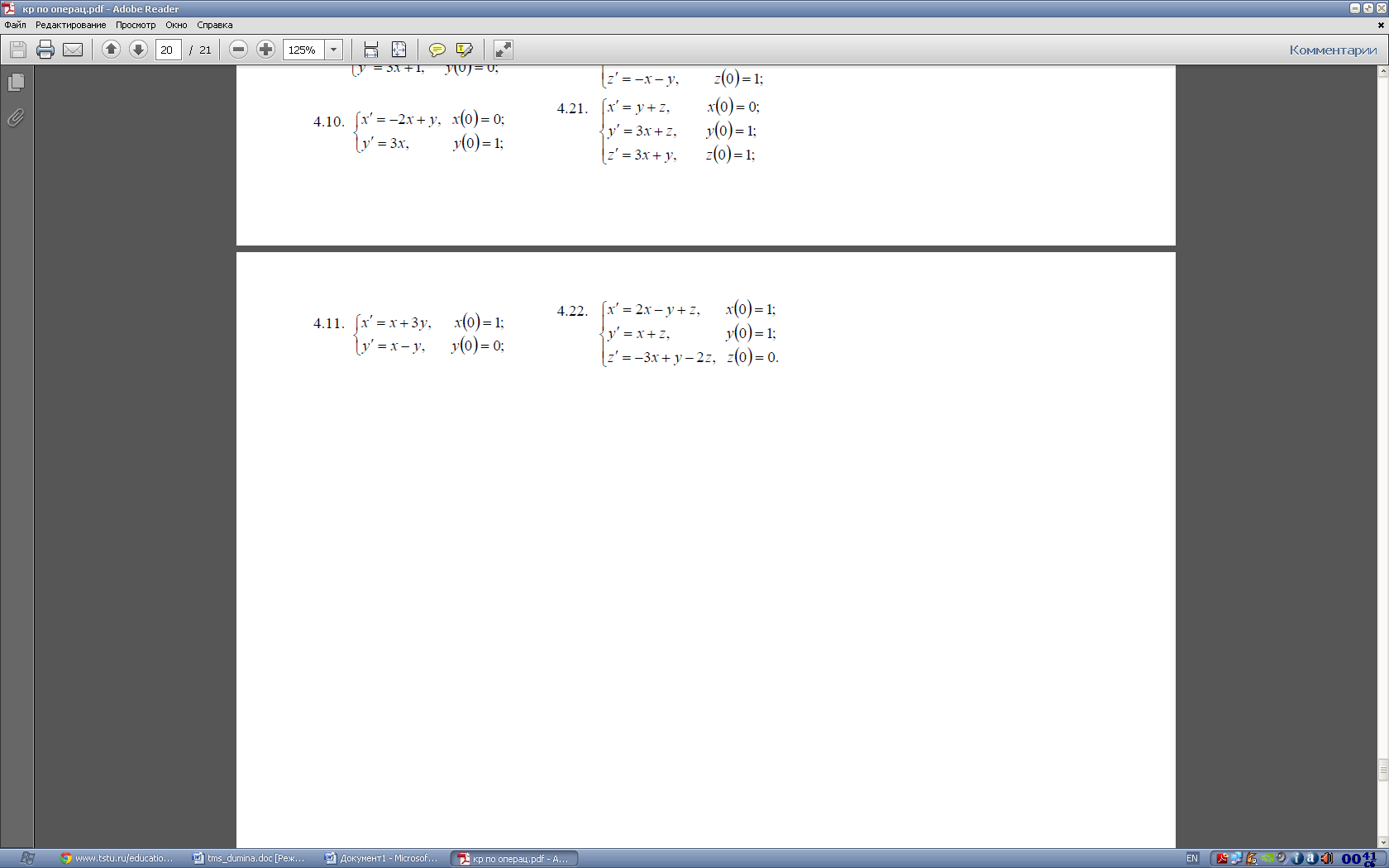
Task: Click the scrollbar down arrow
Action: (x=1382, y=842)
